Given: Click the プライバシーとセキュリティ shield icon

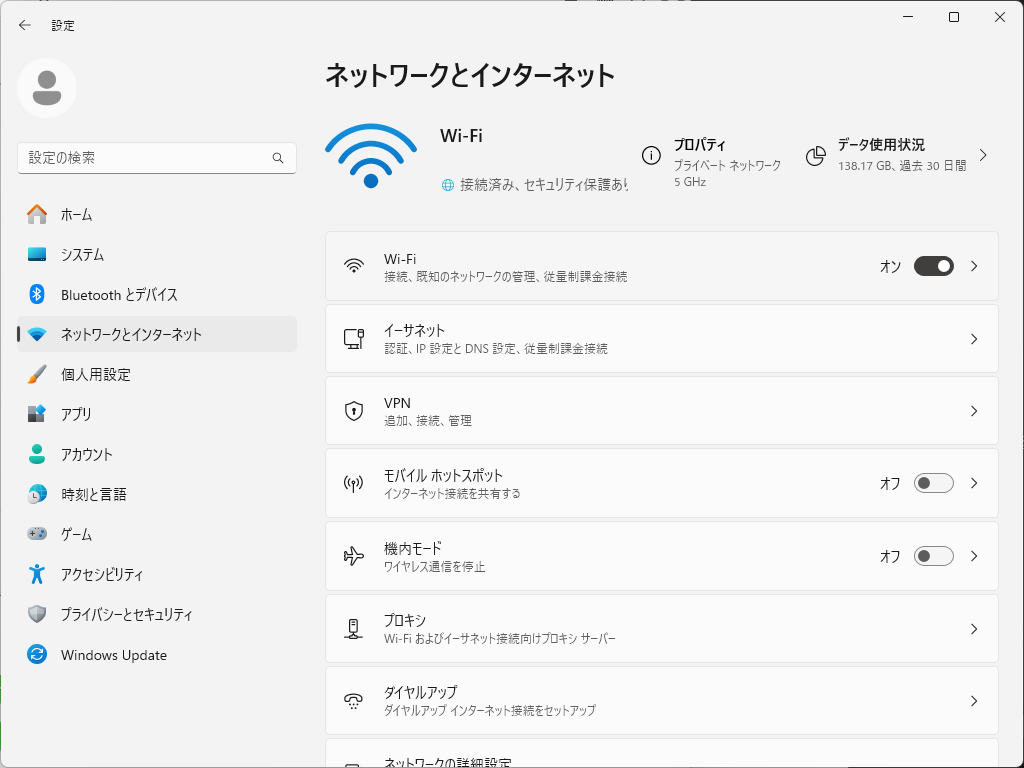Looking at the screenshot, I should tap(37, 614).
